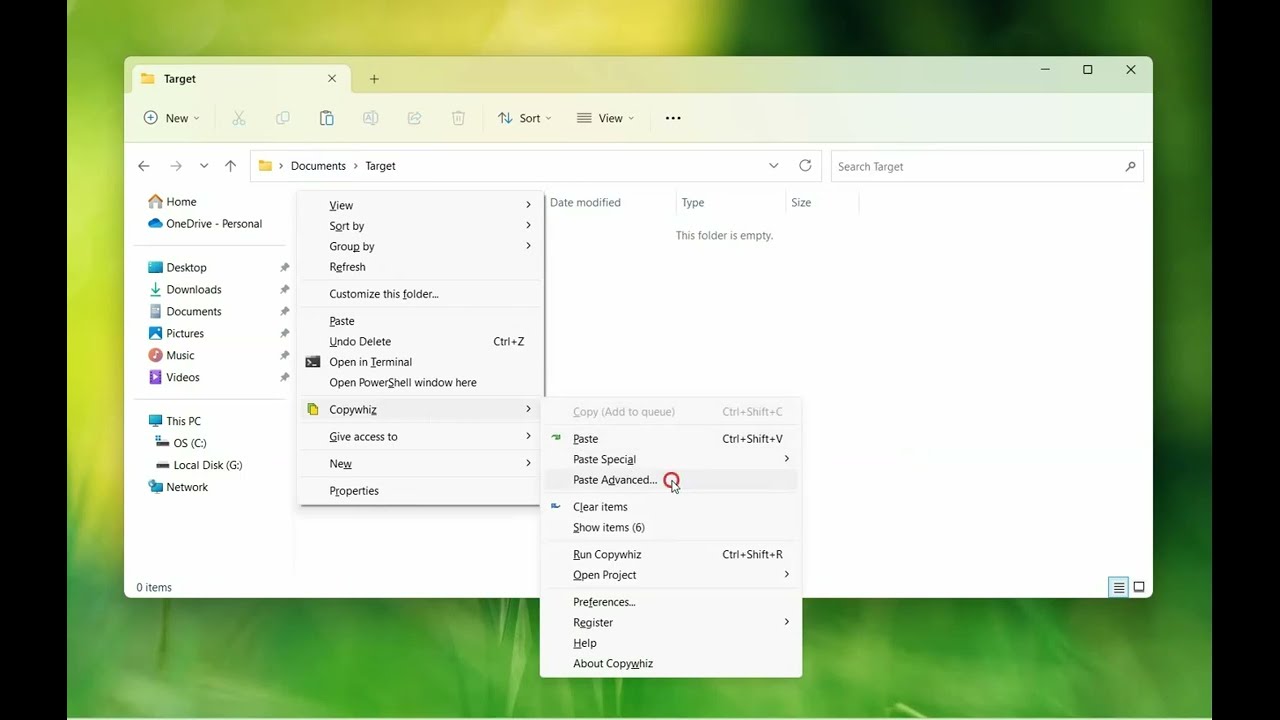Click the Delete trash icon in toolbar
Viewport: 1280px width, 720px height.
pos(459,118)
